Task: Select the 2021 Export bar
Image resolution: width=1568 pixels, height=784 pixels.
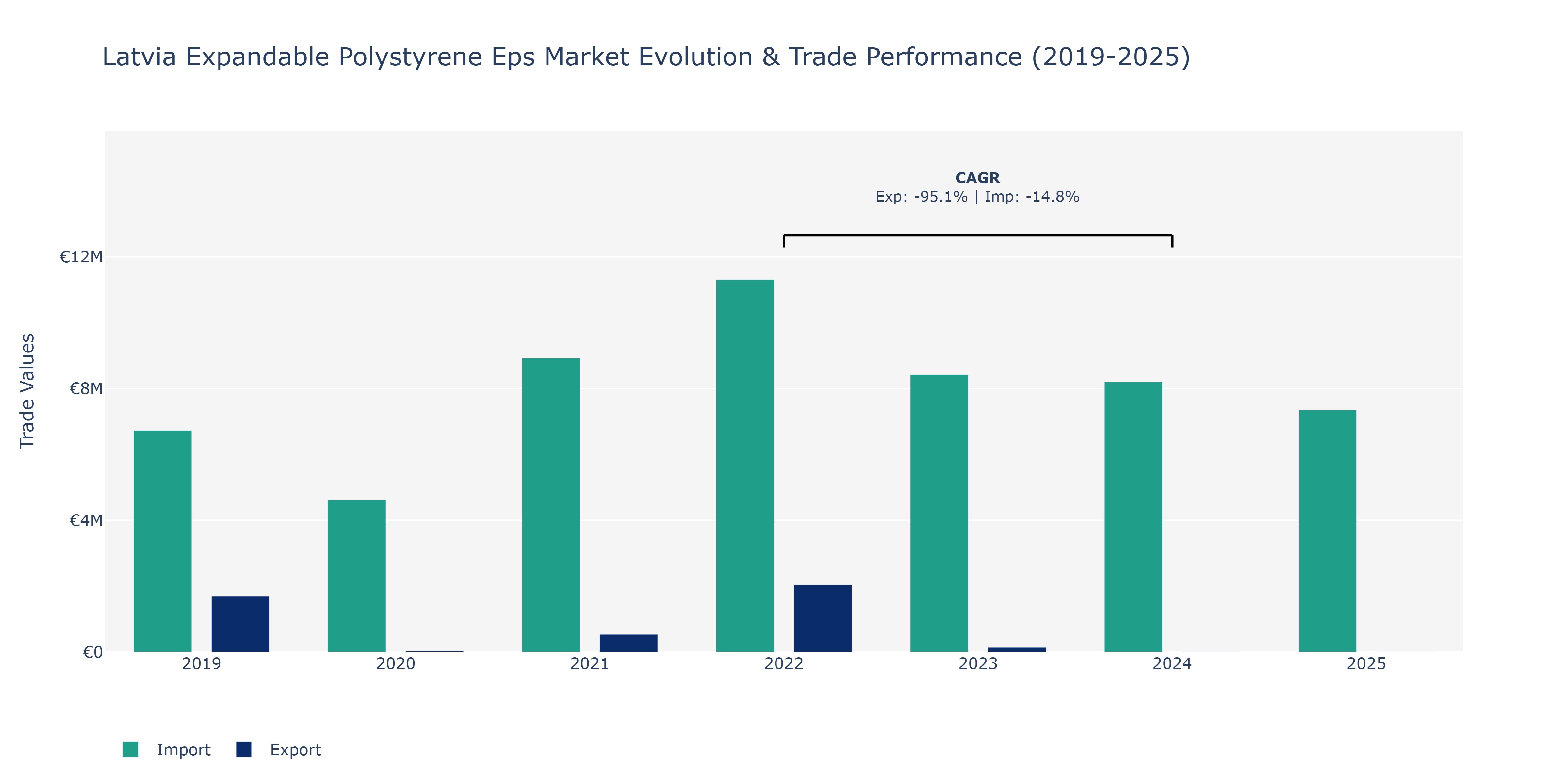Action: 629,643
